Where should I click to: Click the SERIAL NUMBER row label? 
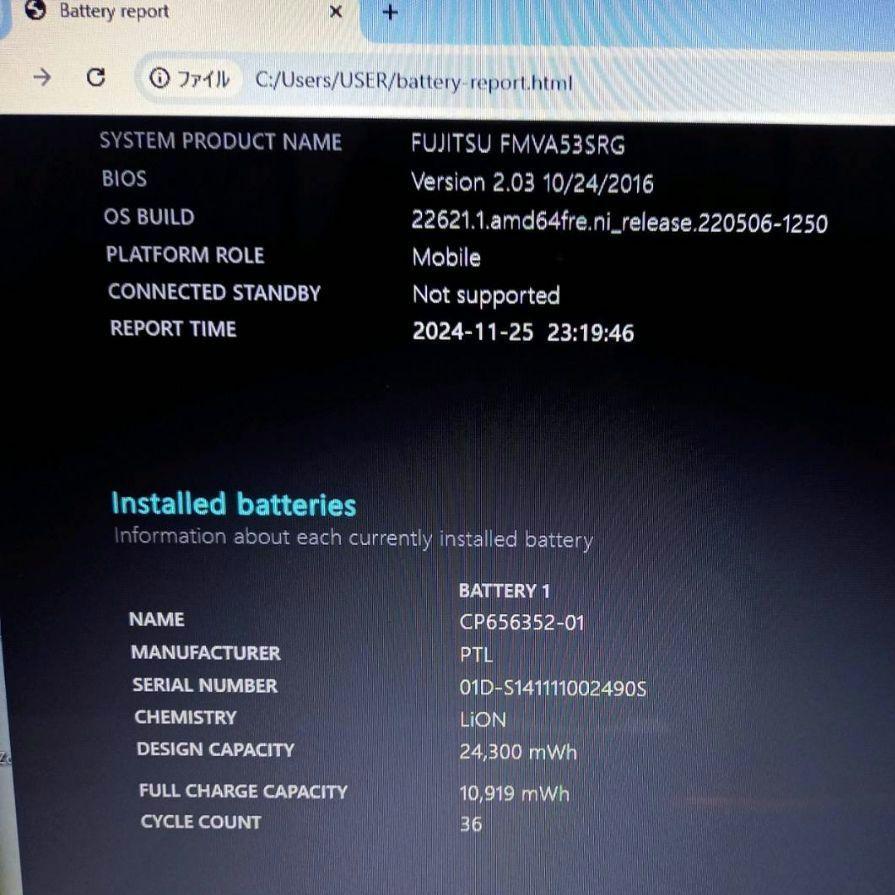click(x=205, y=685)
